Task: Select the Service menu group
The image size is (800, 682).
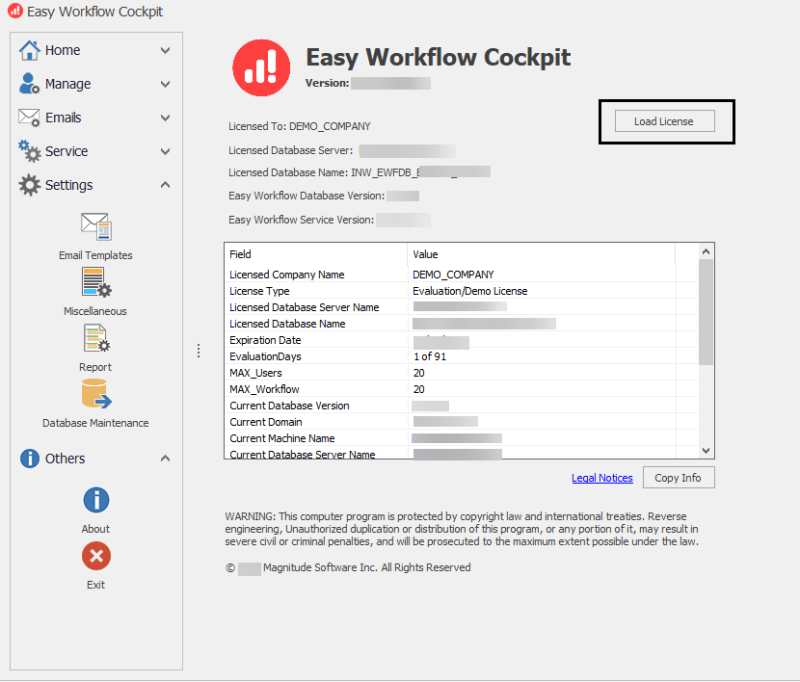Action: (67, 151)
